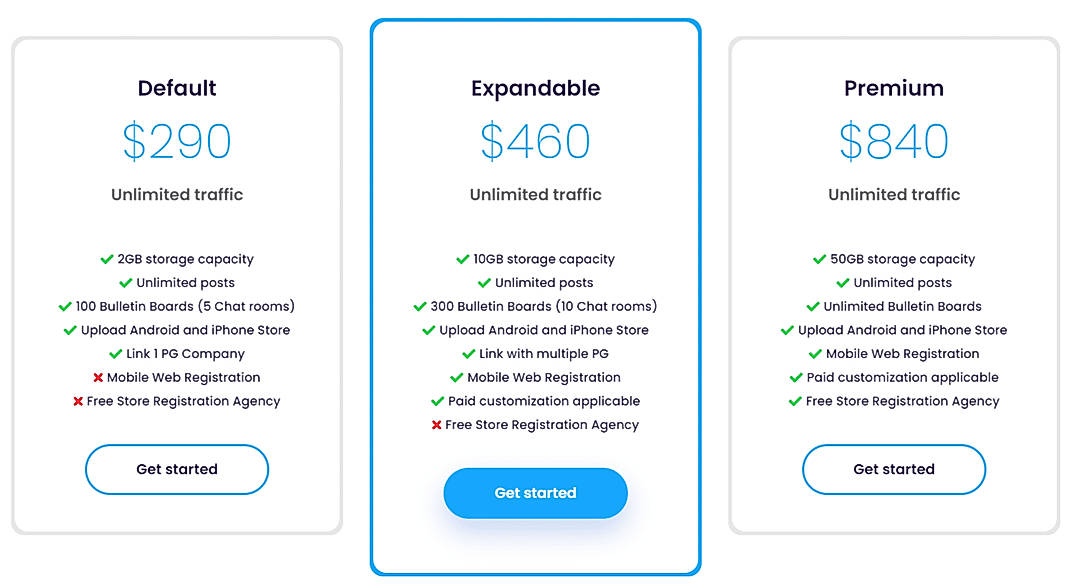Select the Default plan title

(x=177, y=88)
